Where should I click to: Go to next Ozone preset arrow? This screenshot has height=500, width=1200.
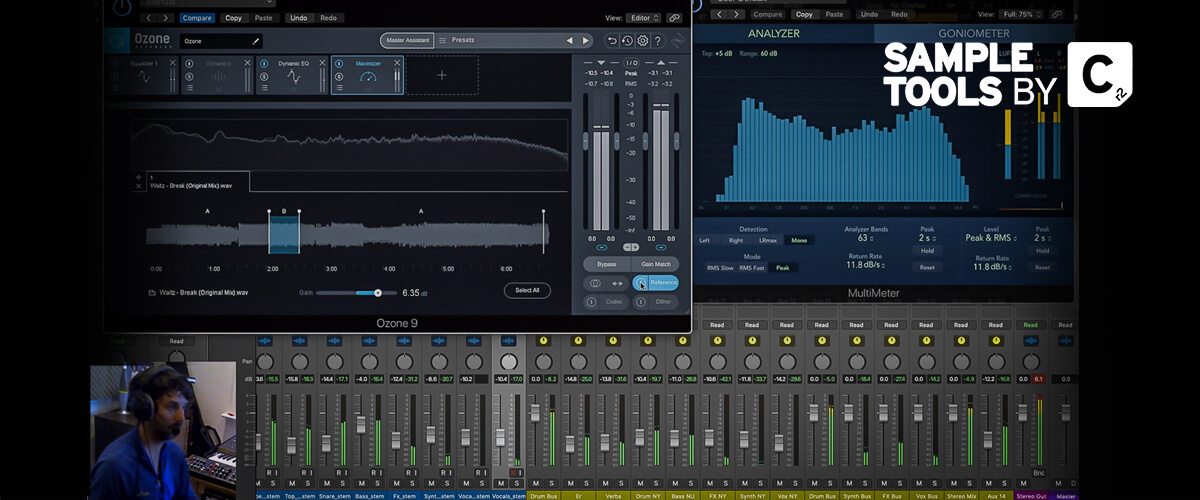586,40
